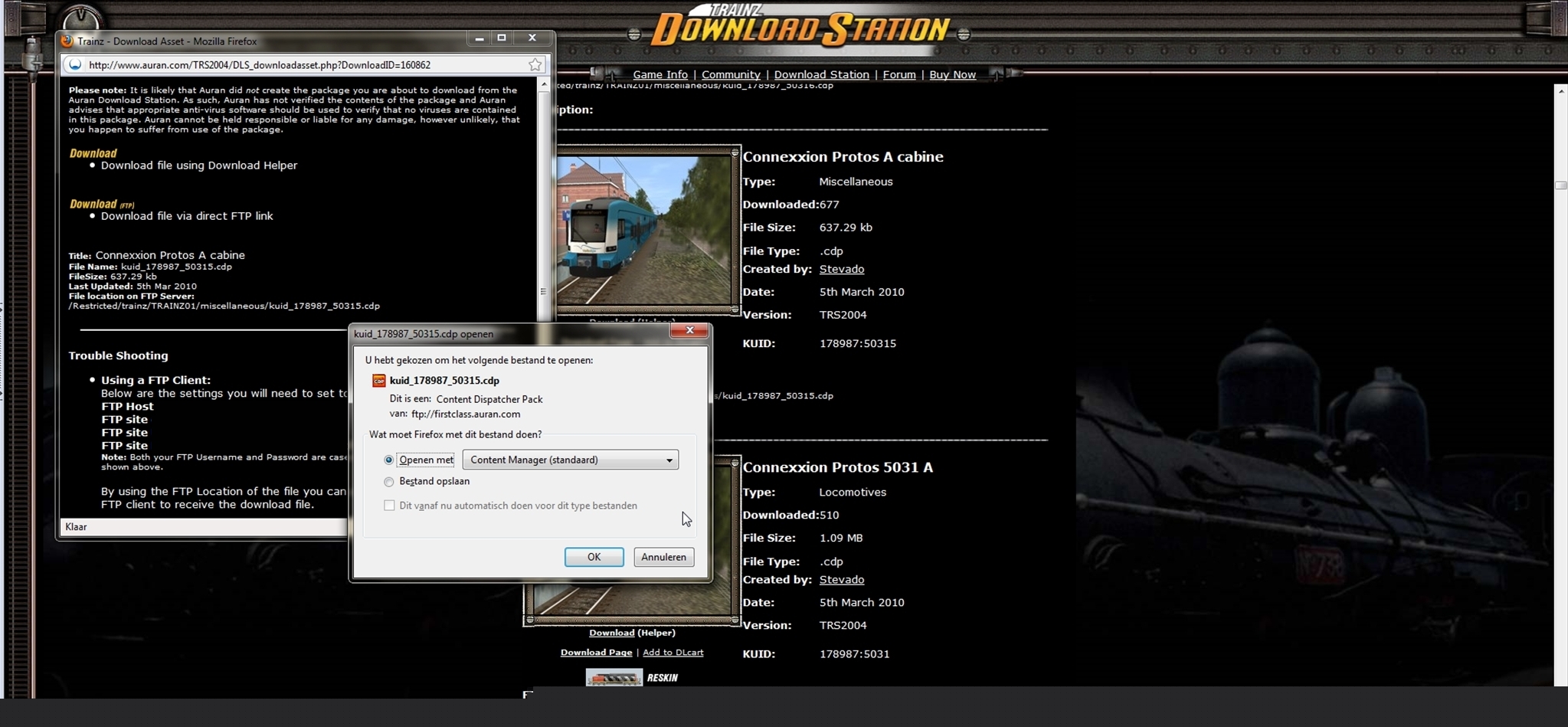The height and width of the screenshot is (727, 1568).
Task: Click the 'Content Dispatcher Pack' file type text
Action: click(489, 399)
